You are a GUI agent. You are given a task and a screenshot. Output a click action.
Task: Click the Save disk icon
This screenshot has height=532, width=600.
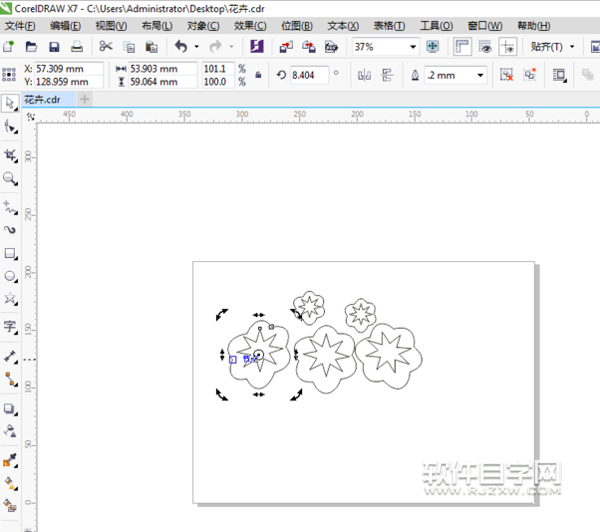[54, 47]
